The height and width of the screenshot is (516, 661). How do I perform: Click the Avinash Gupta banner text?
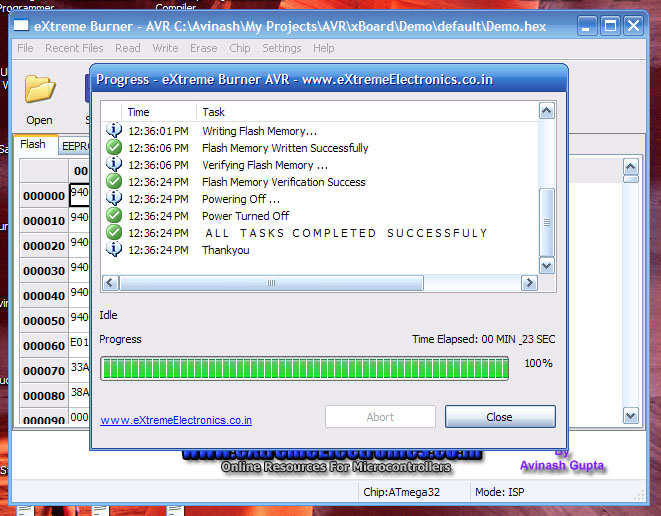(x=562, y=465)
